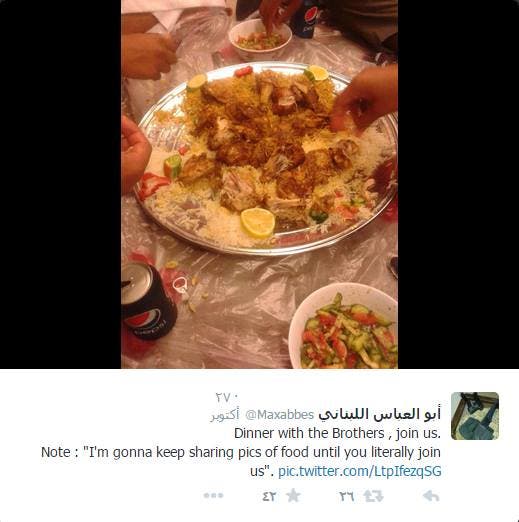Click the 'Dinner with the Brothers' tweet text
The image size is (519, 522).
click(337, 433)
